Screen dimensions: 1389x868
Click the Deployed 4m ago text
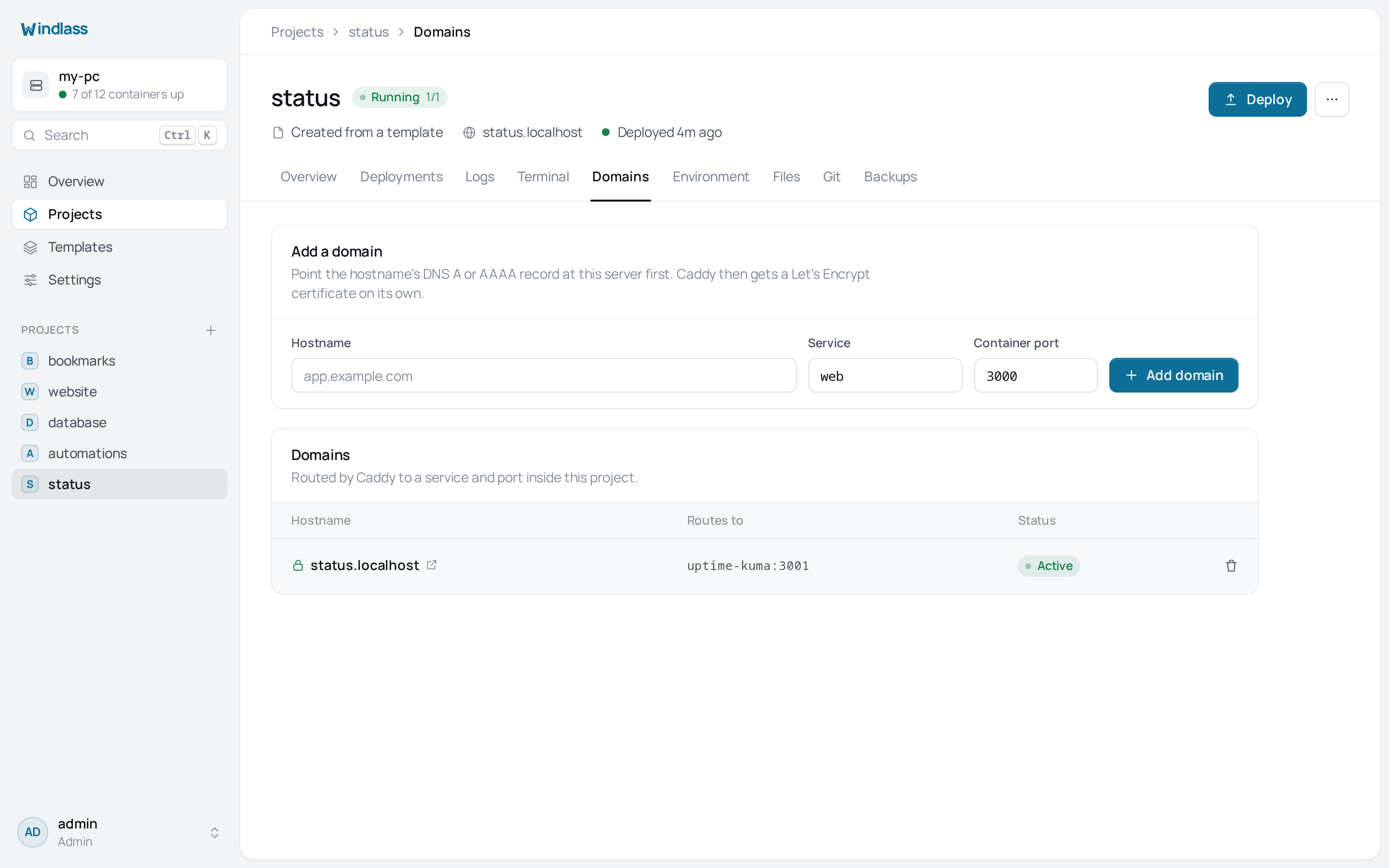[x=669, y=133]
